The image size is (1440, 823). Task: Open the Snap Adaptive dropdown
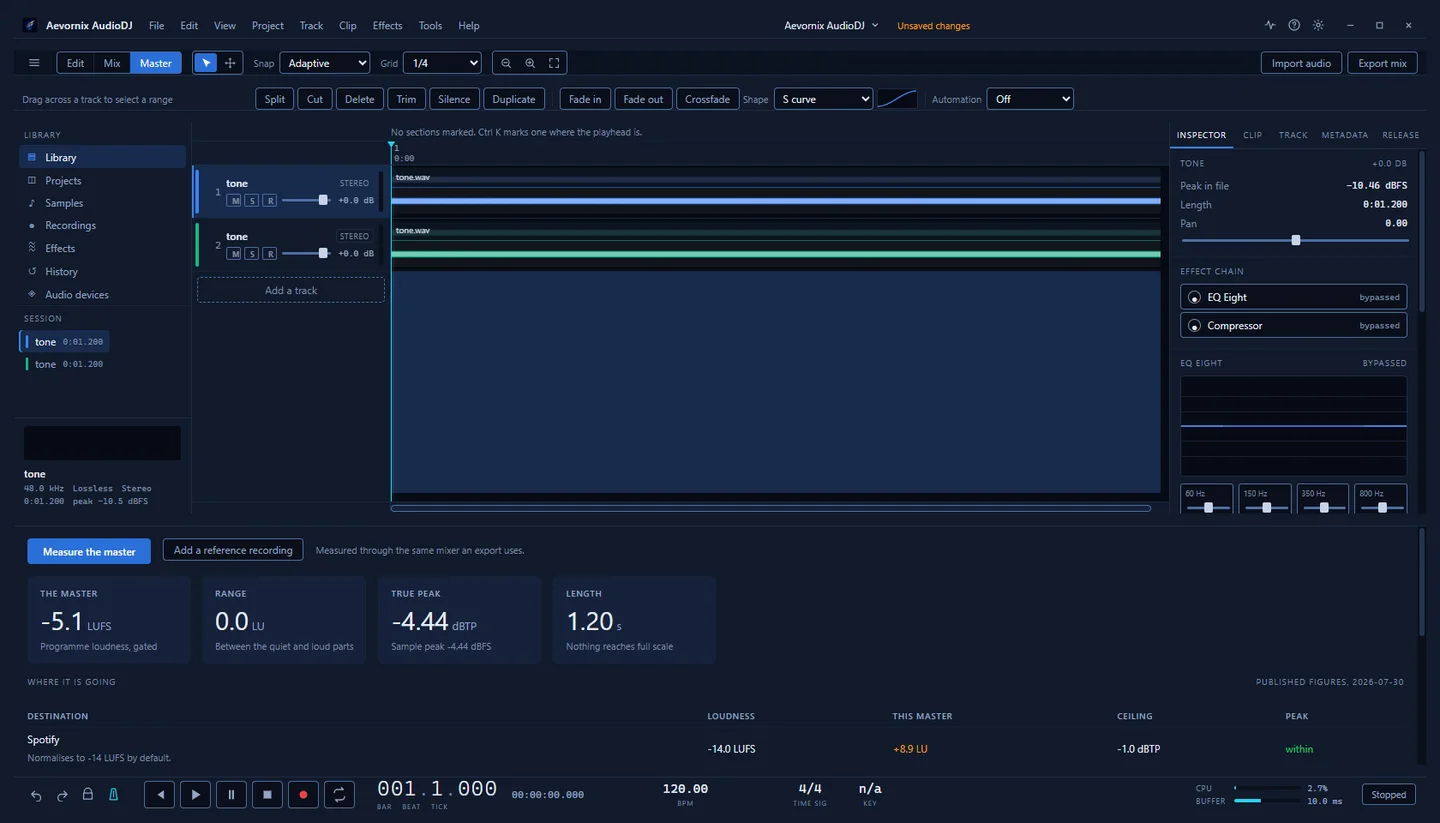pyautogui.click(x=325, y=63)
